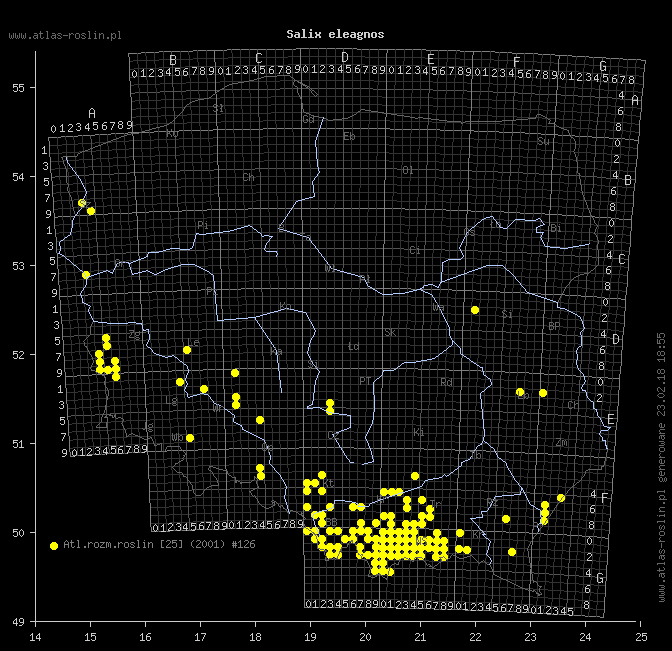Image resolution: width=672 pixels, height=651 pixels.
Task: Click the SK city label
Action: (x=390, y=333)
